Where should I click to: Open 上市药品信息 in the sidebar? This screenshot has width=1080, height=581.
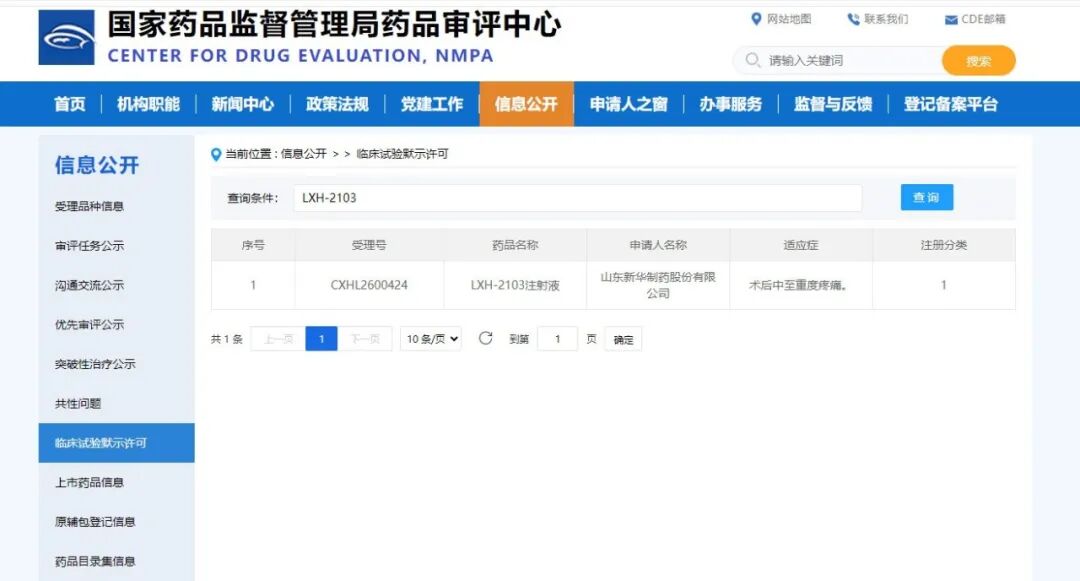pos(90,483)
